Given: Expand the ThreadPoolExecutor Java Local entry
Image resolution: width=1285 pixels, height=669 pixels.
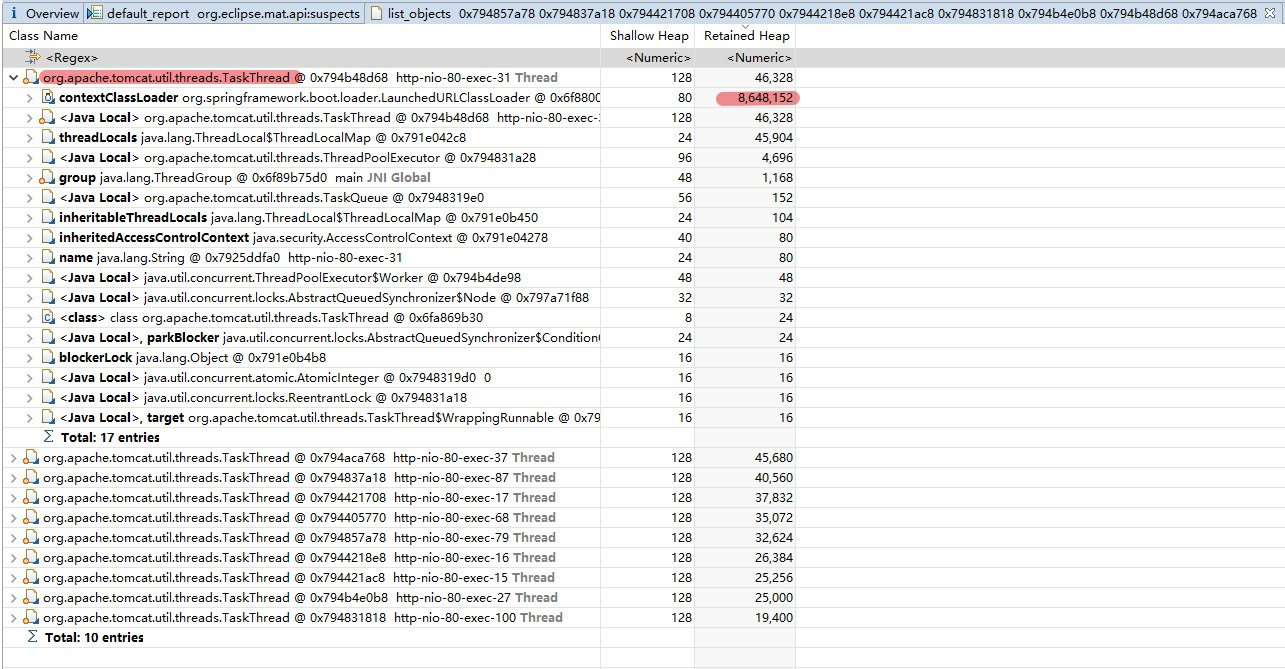Looking at the screenshot, I should (30, 158).
